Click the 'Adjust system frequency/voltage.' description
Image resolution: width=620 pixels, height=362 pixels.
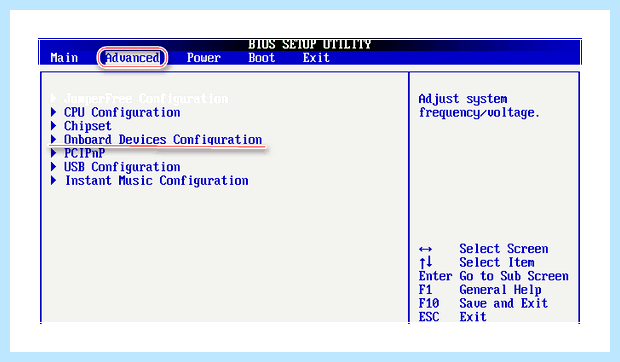coord(479,106)
